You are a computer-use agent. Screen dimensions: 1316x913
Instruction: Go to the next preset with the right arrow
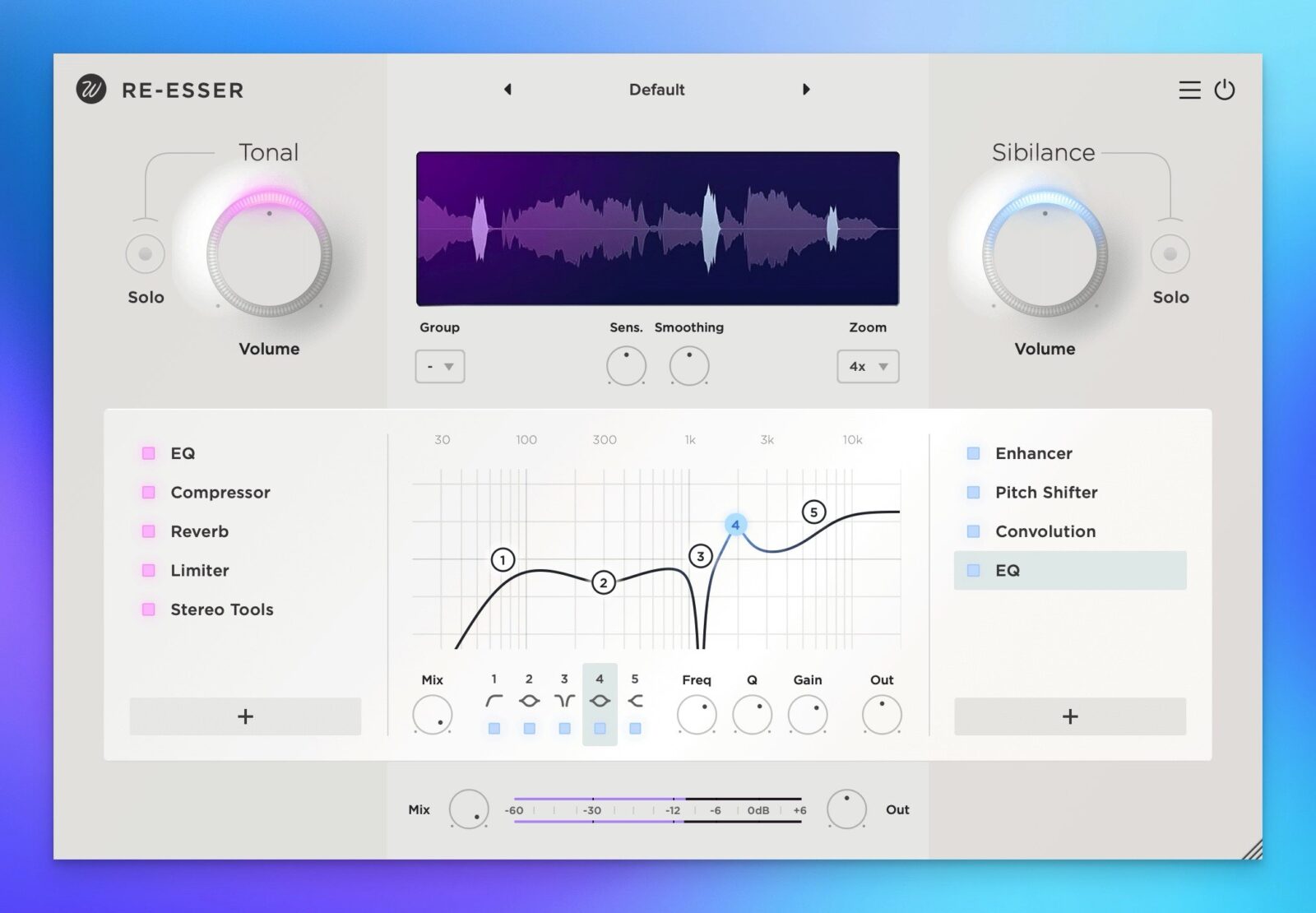tap(806, 89)
